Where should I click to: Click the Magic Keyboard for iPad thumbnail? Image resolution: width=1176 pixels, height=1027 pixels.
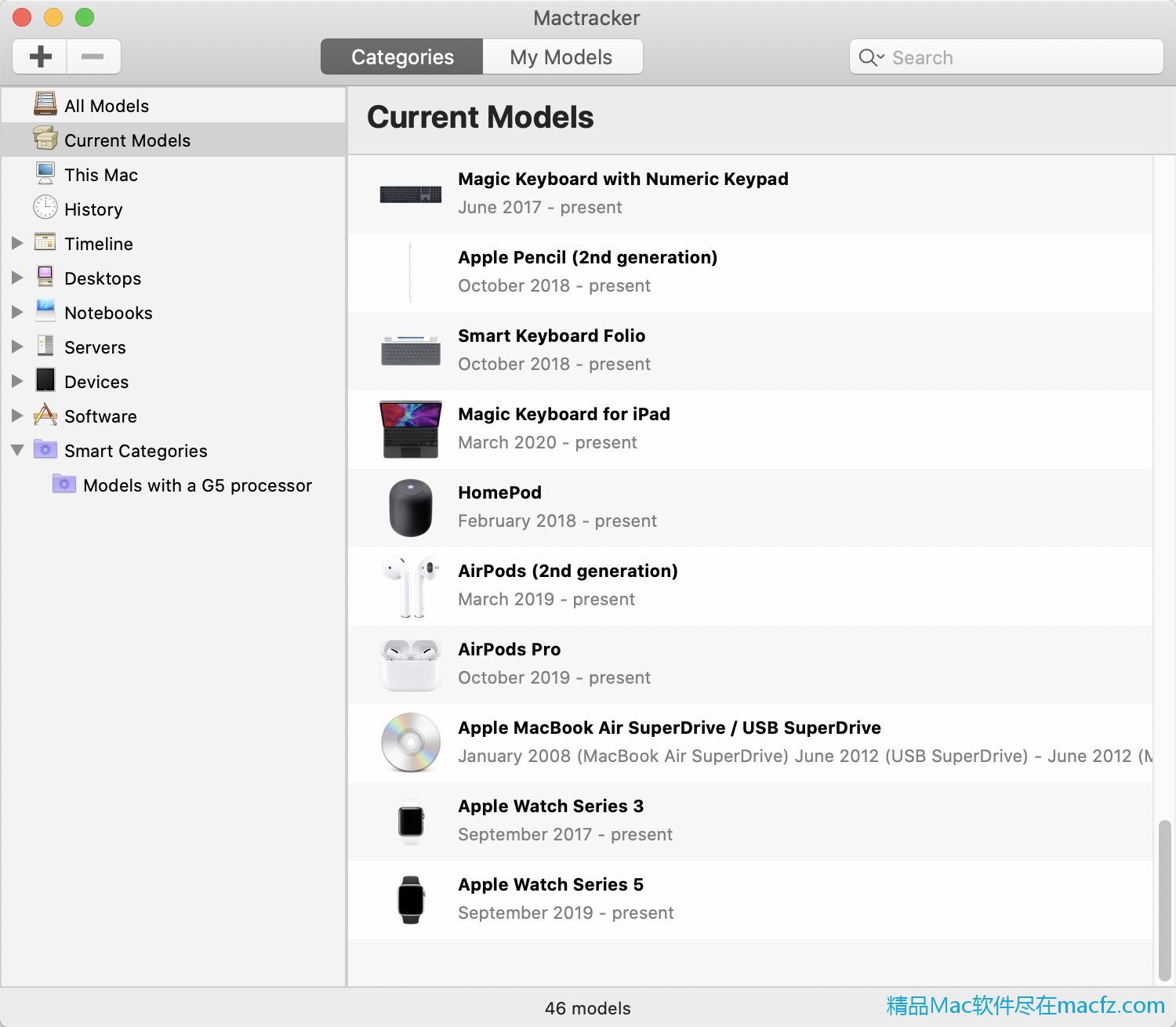411,430
